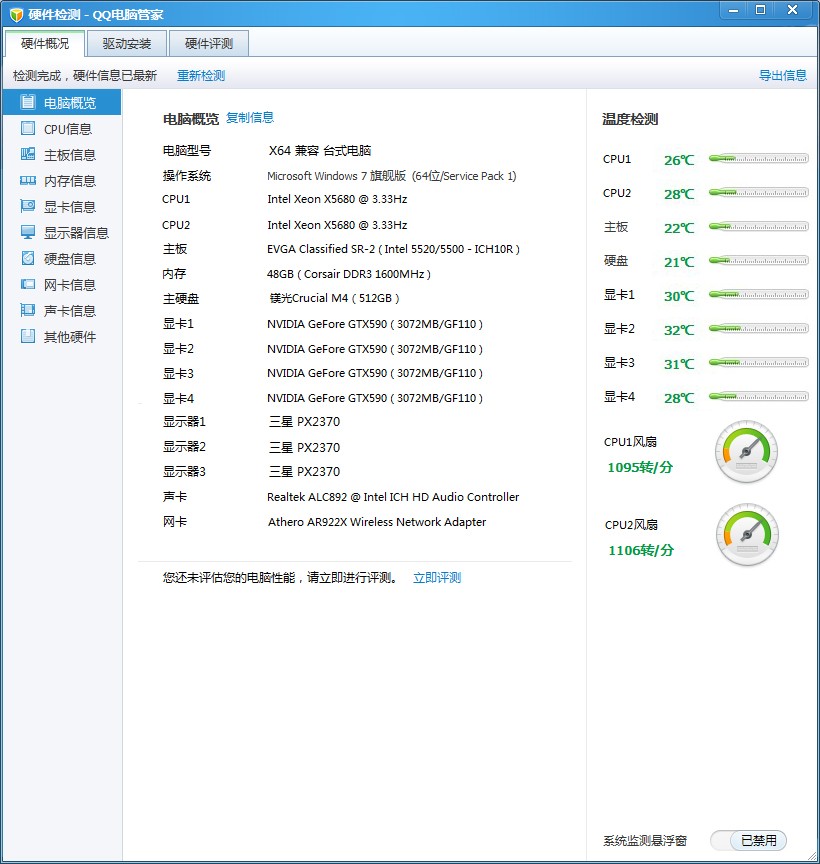Select the CPU信息 sidebar entry

tap(62, 129)
